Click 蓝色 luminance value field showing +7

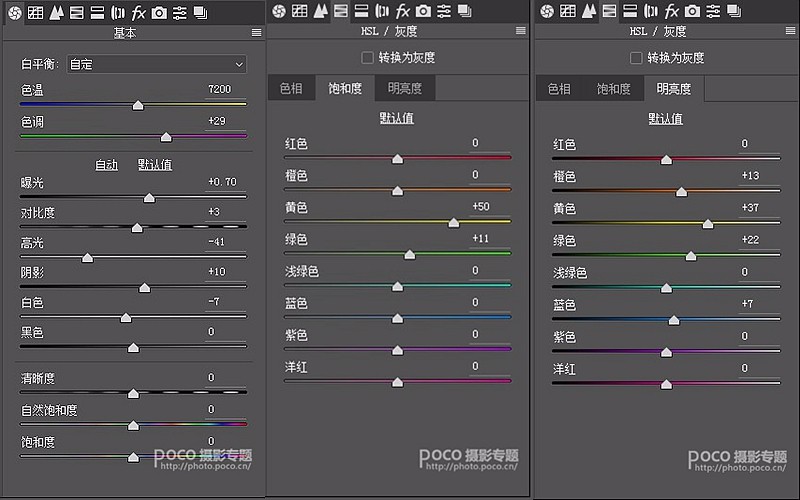pyautogui.click(x=759, y=304)
